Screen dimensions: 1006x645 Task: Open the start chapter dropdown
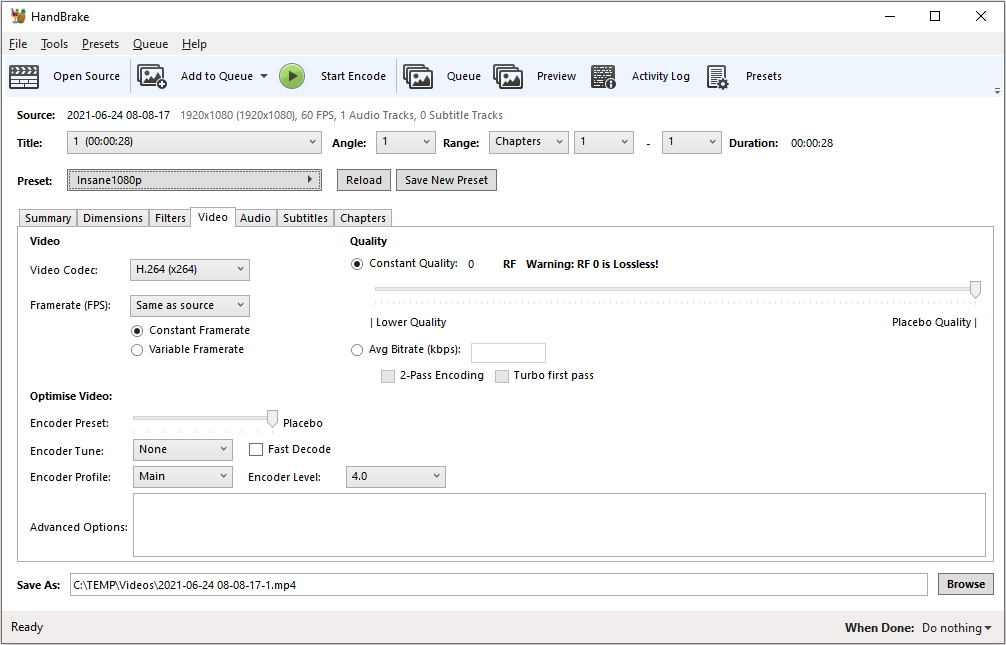[x=604, y=142]
